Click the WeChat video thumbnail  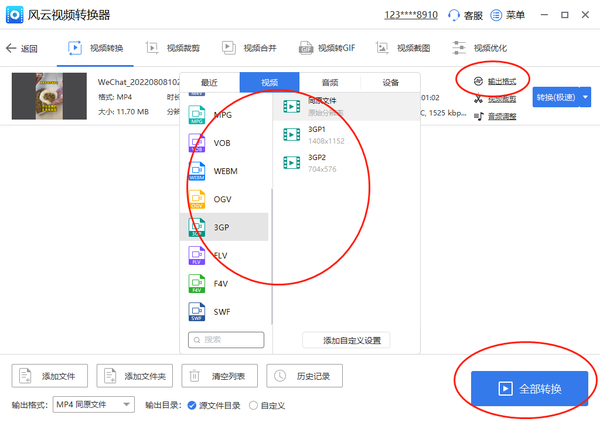(x=49, y=96)
